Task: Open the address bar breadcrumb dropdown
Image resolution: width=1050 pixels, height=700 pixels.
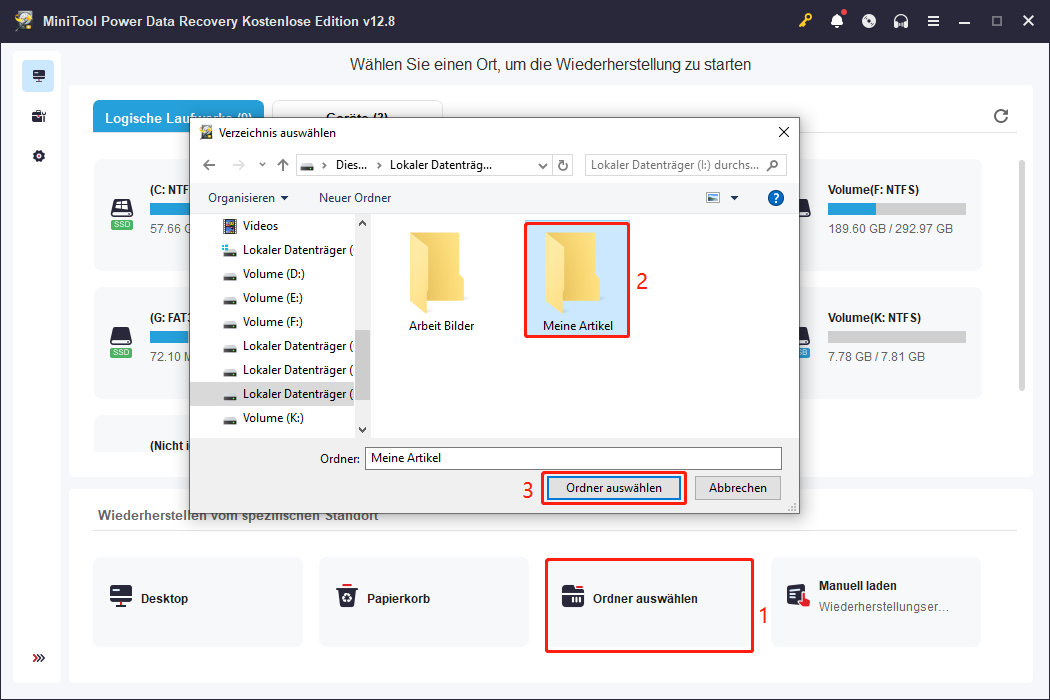Action: click(543, 164)
